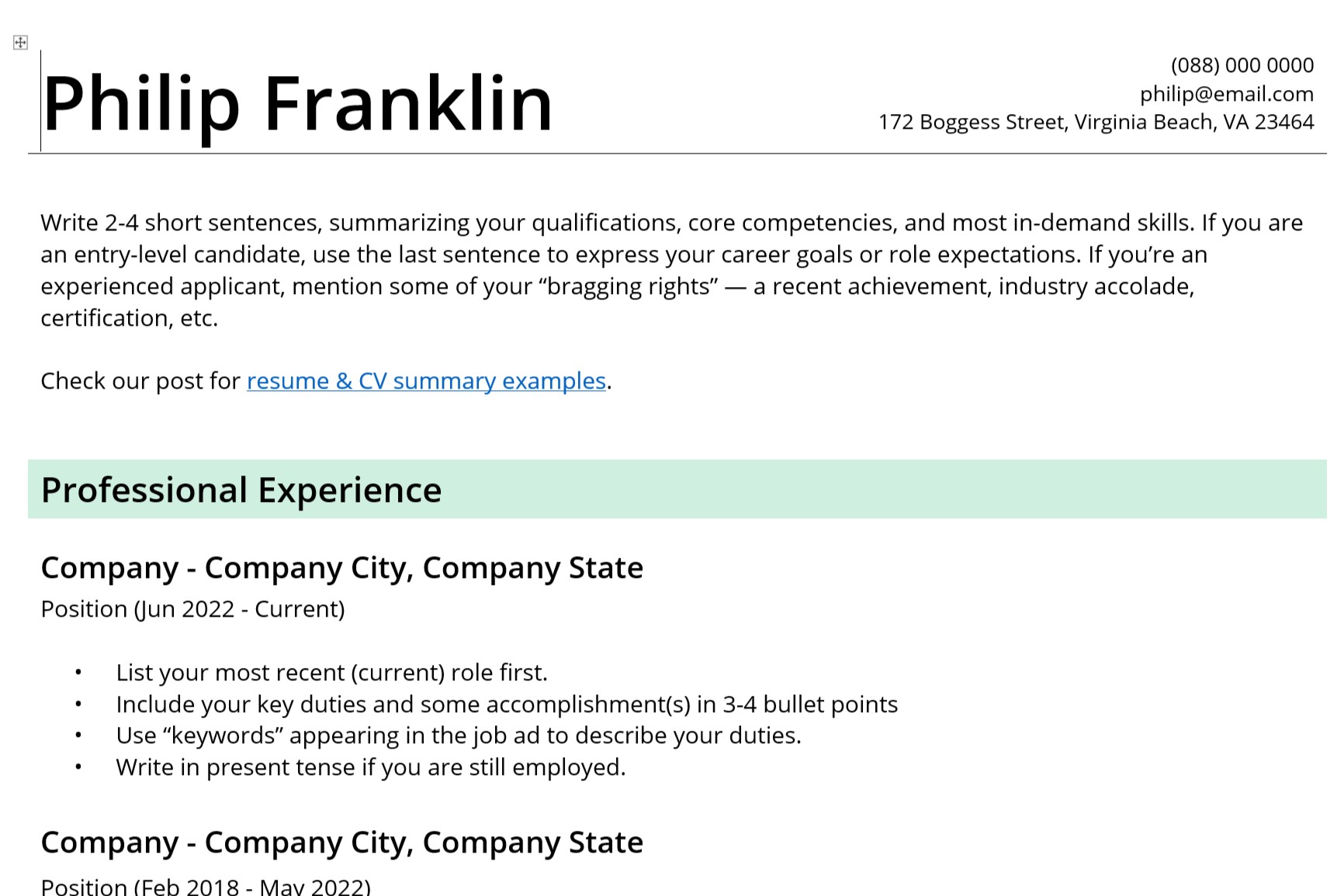The image size is (1344, 896).
Task: Click the bullet about key duties and accomplishments
Action: click(x=507, y=704)
